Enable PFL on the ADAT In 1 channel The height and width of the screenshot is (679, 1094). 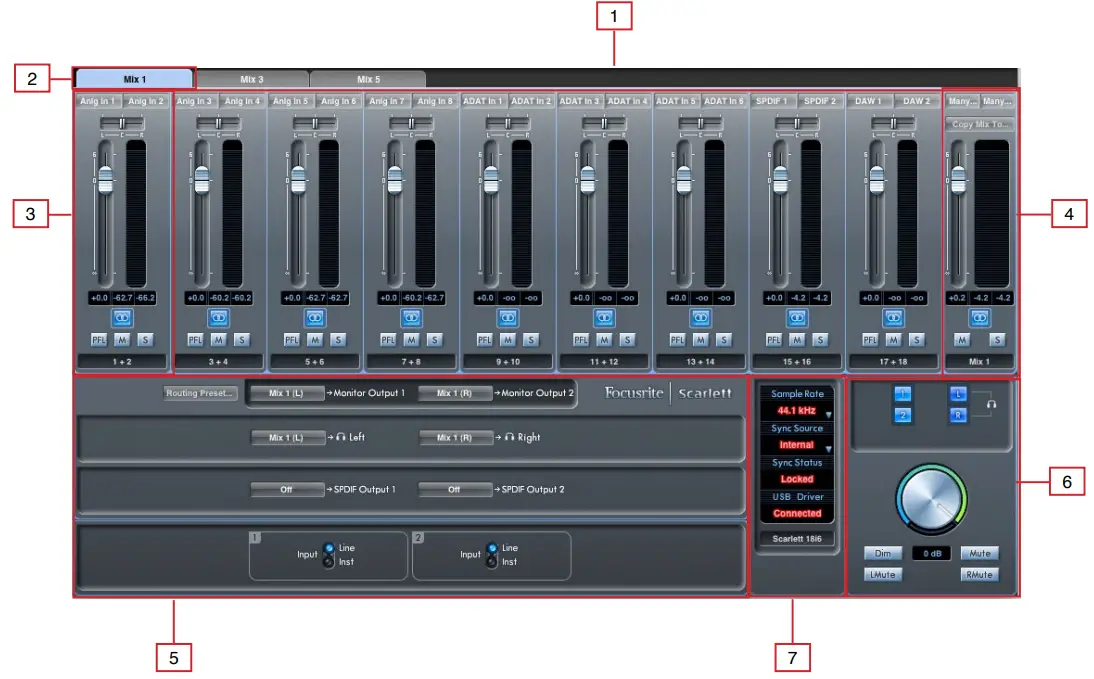click(x=484, y=339)
